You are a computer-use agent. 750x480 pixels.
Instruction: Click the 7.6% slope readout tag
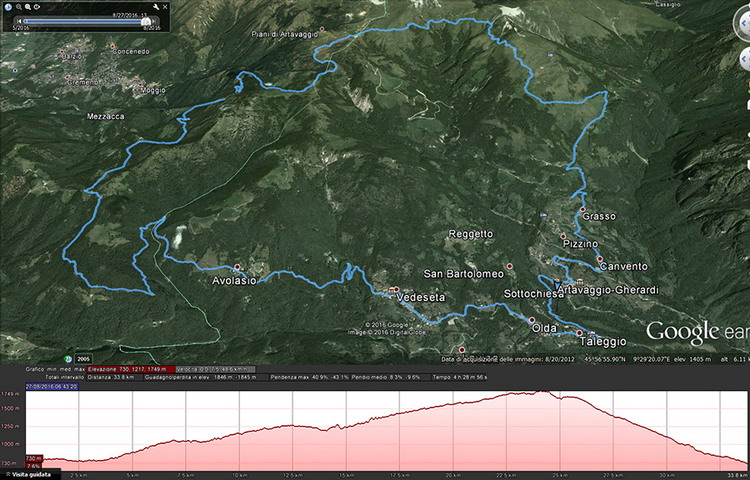point(33,466)
